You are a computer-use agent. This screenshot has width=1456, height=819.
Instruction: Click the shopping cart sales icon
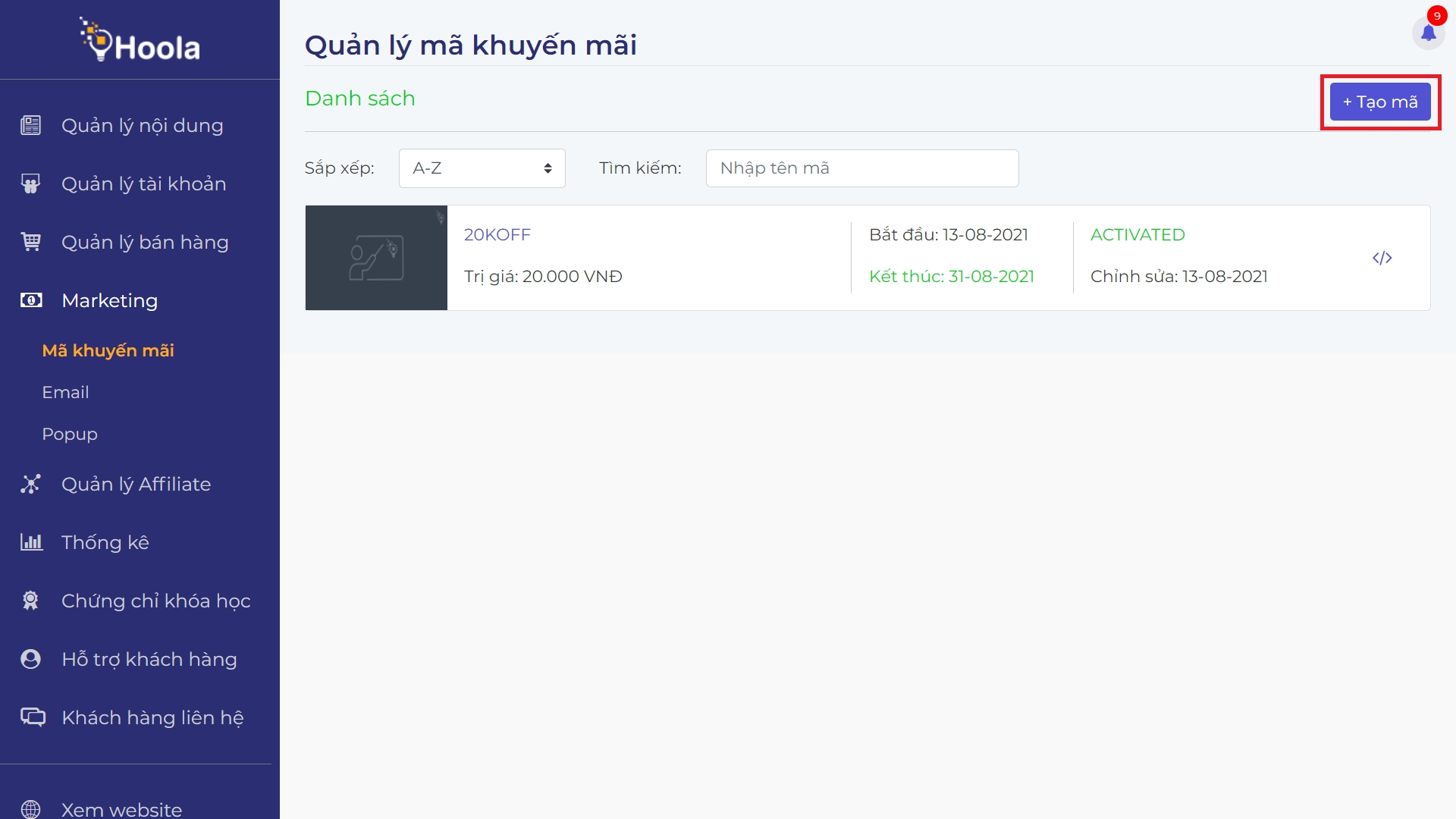pos(31,242)
